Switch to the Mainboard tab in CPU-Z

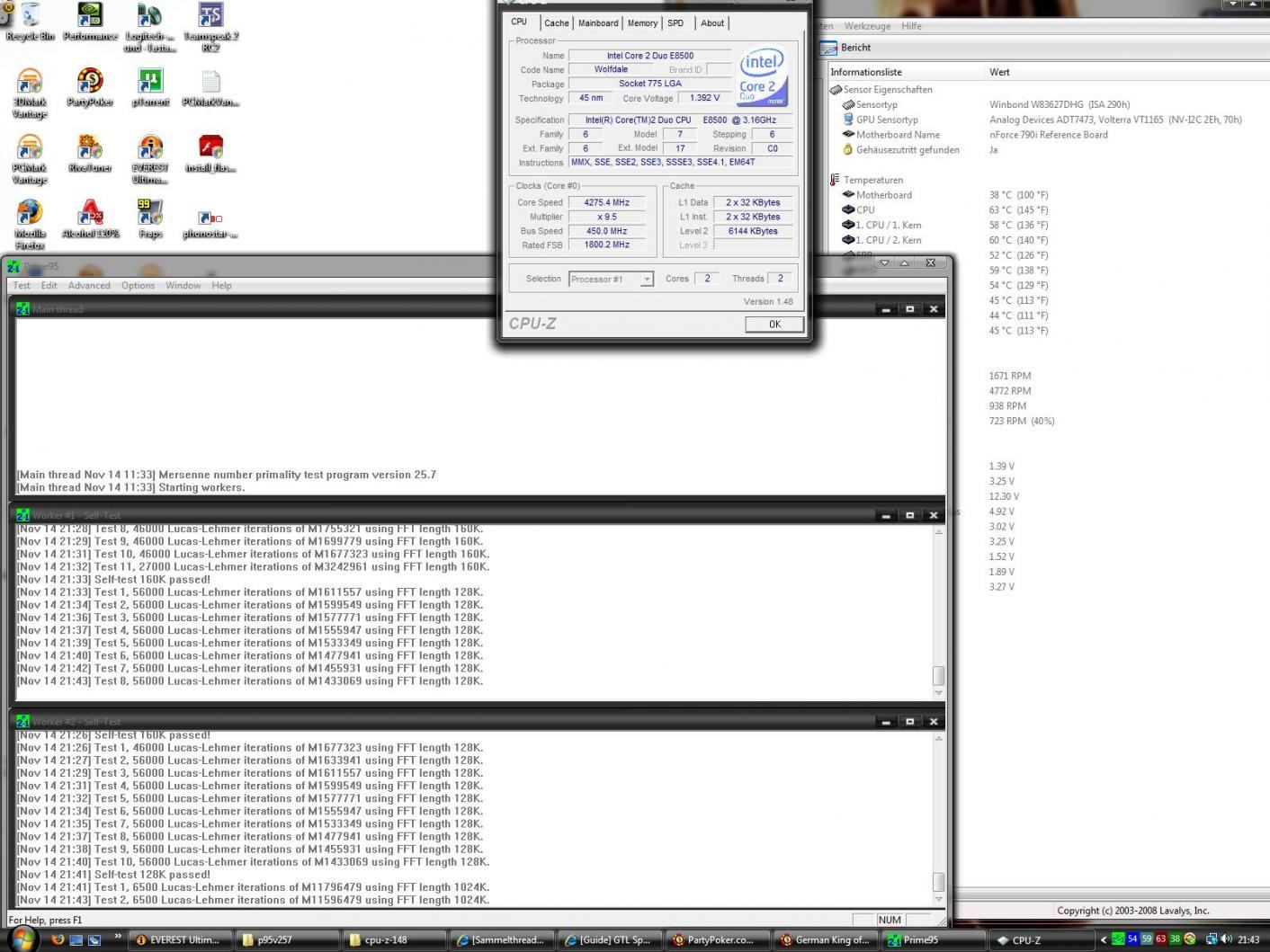[598, 23]
